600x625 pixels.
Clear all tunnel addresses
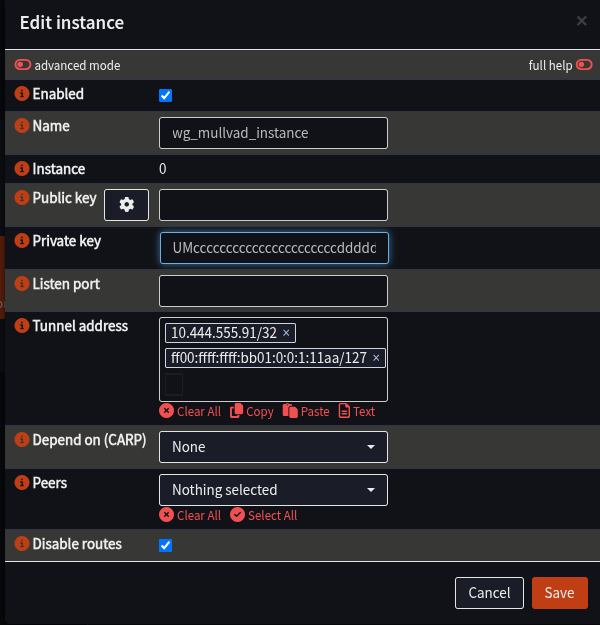click(x=190, y=411)
